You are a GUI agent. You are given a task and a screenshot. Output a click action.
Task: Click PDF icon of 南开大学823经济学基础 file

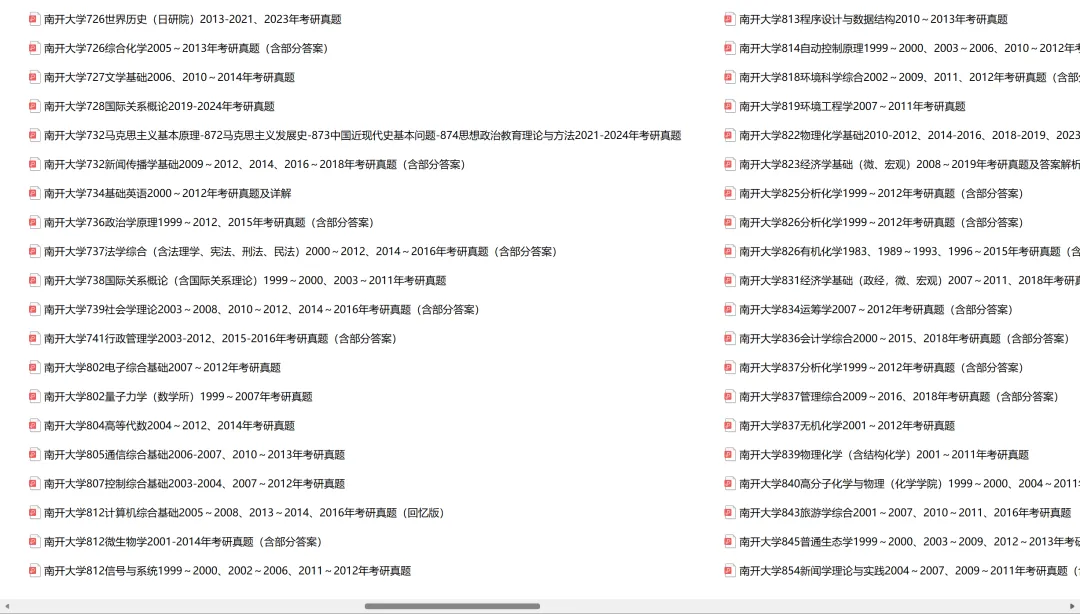pos(729,164)
